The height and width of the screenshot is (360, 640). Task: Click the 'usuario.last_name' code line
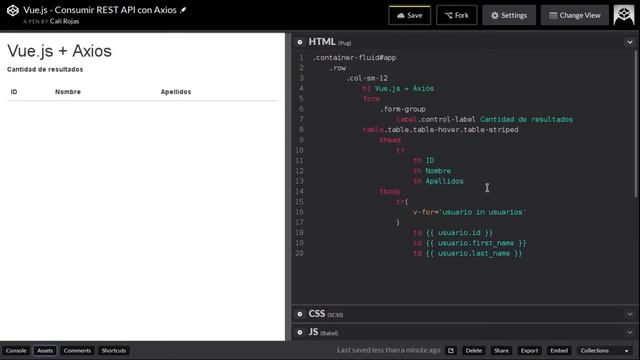[467, 253]
